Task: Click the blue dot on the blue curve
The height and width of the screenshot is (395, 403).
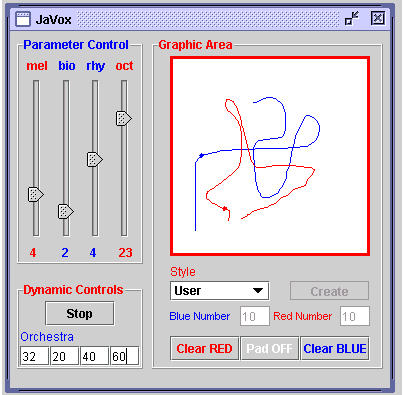Action: (201, 155)
